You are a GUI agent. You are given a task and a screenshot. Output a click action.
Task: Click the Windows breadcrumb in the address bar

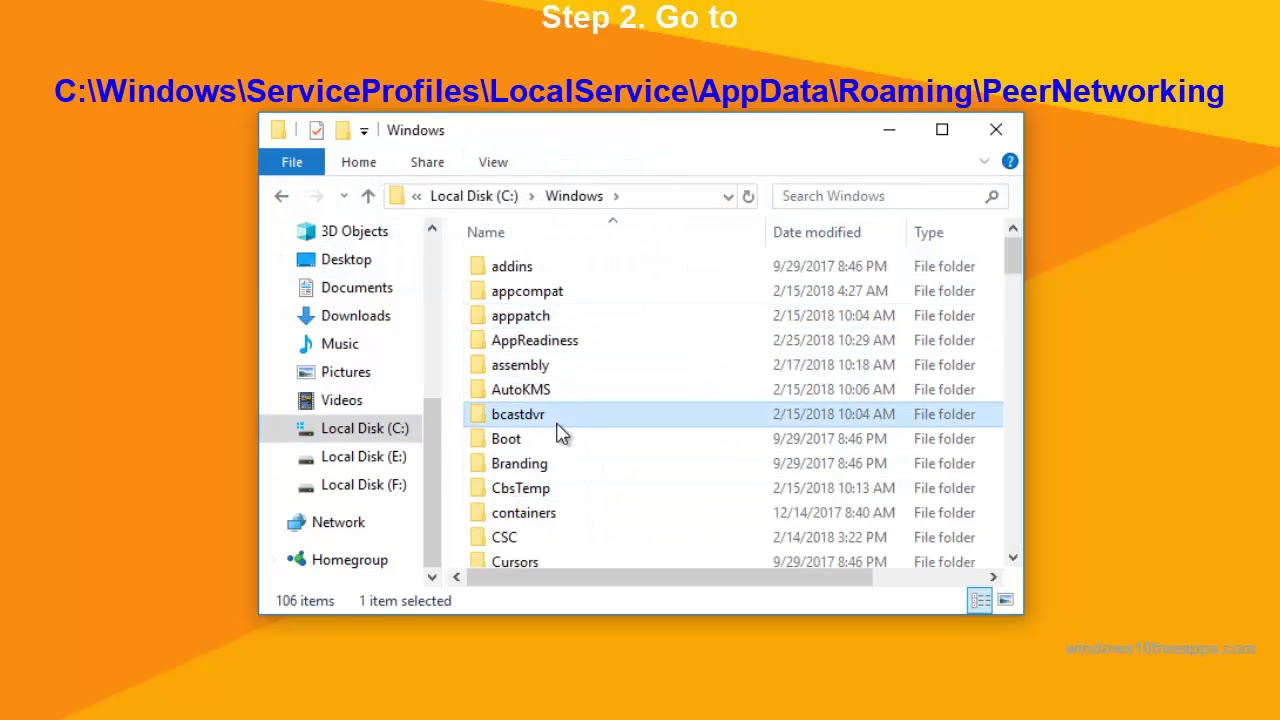574,196
